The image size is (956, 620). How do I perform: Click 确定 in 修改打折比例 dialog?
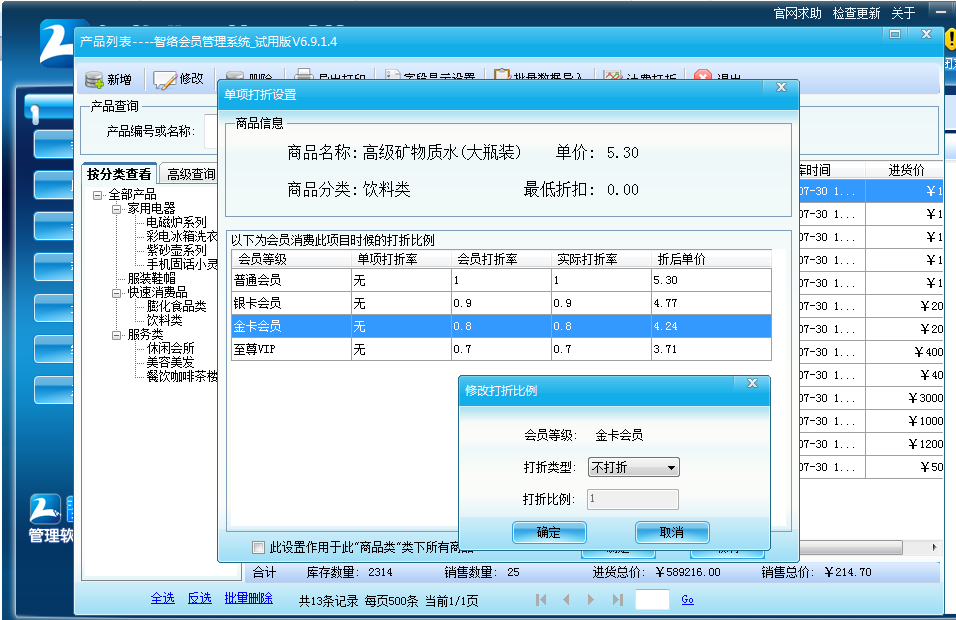point(549,532)
